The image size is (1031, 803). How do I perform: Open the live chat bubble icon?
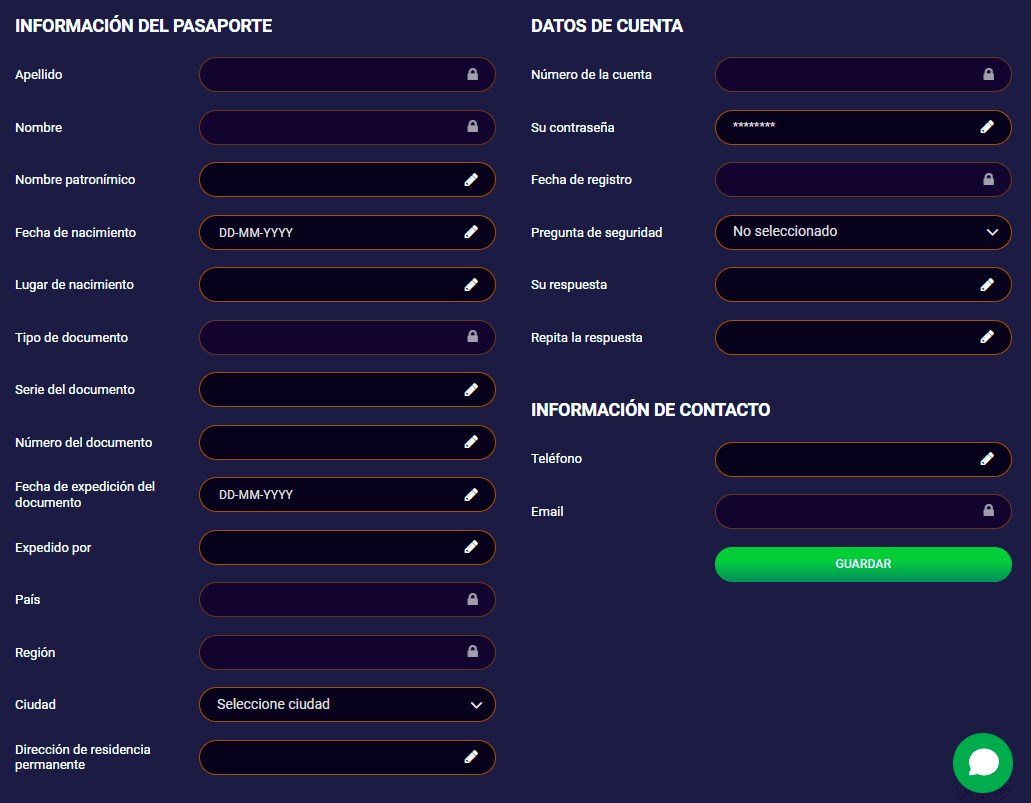(x=983, y=763)
